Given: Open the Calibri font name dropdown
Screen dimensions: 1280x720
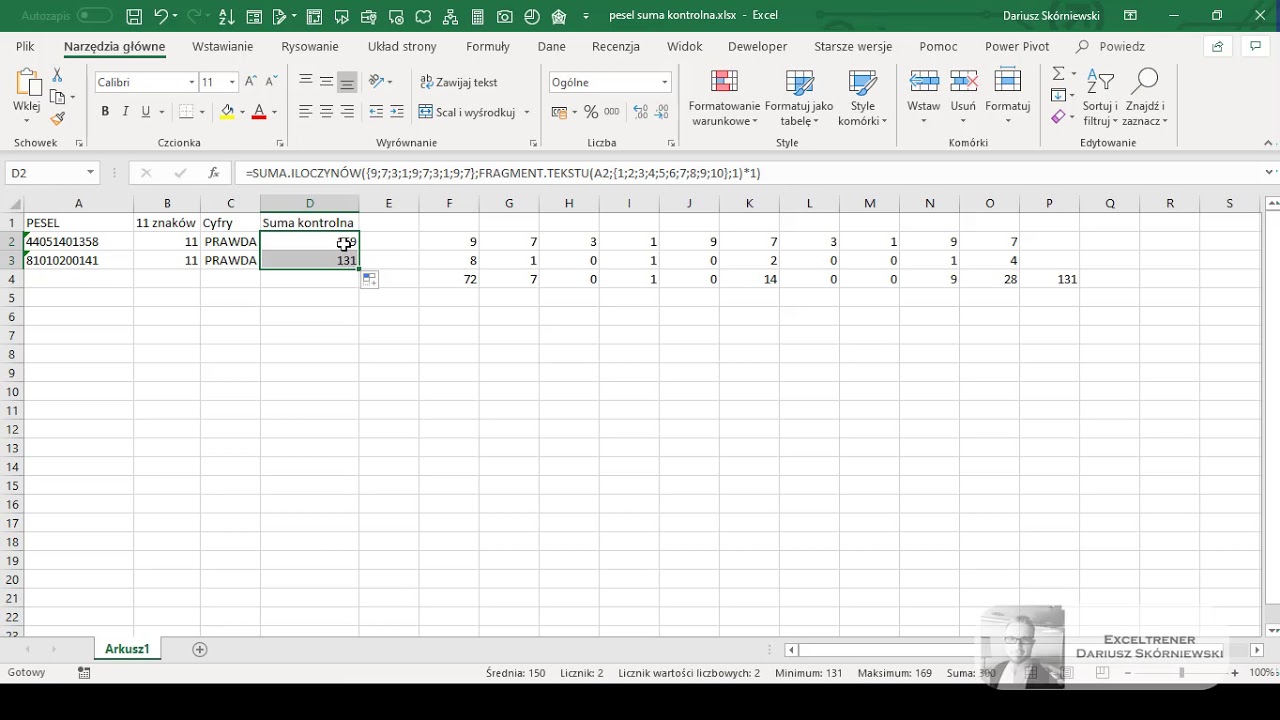Looking at the screenshot, I should click(191, 82).
